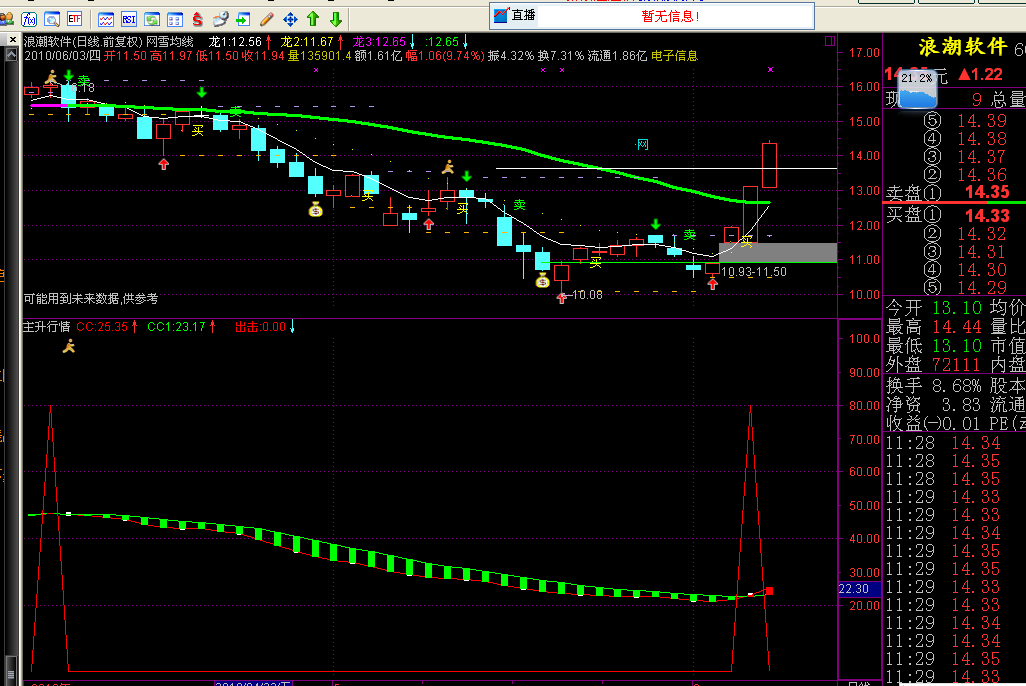
Task: Click the green down arrow toolbar icon
Action: (x=336, y=19)
